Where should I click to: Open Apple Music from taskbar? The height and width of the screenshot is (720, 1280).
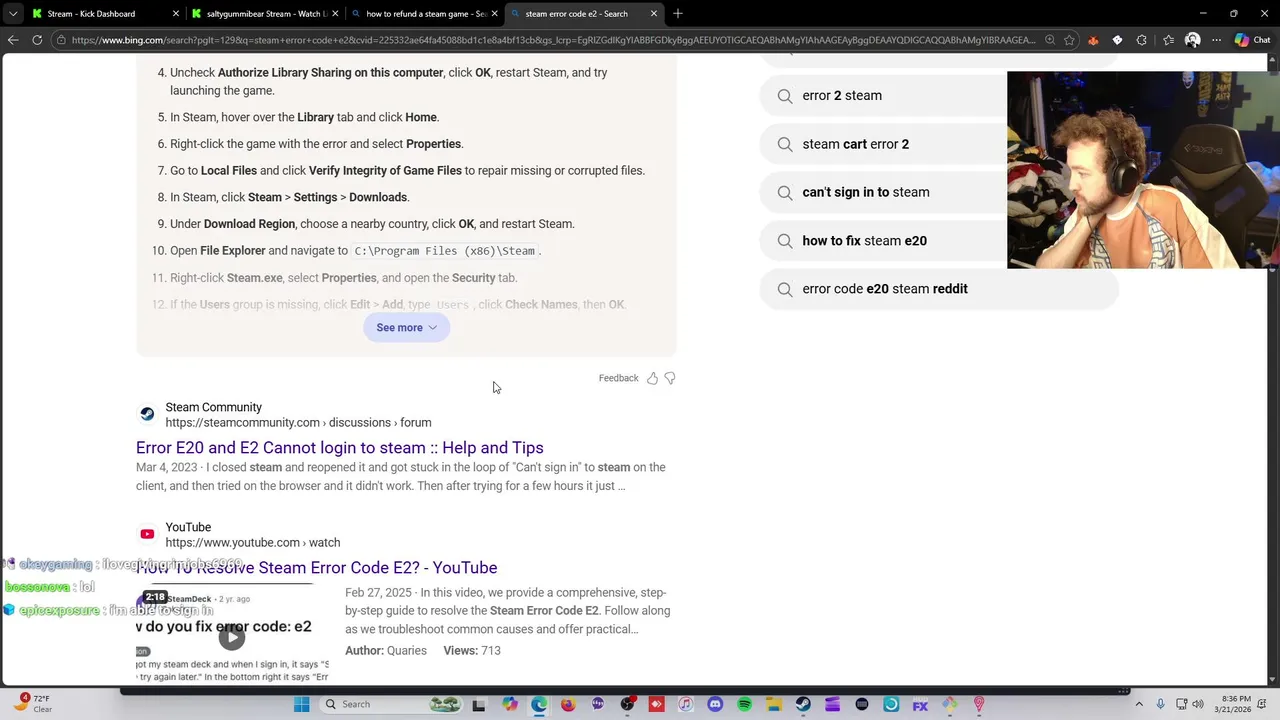pyautogui.click(x=685, y=704)
